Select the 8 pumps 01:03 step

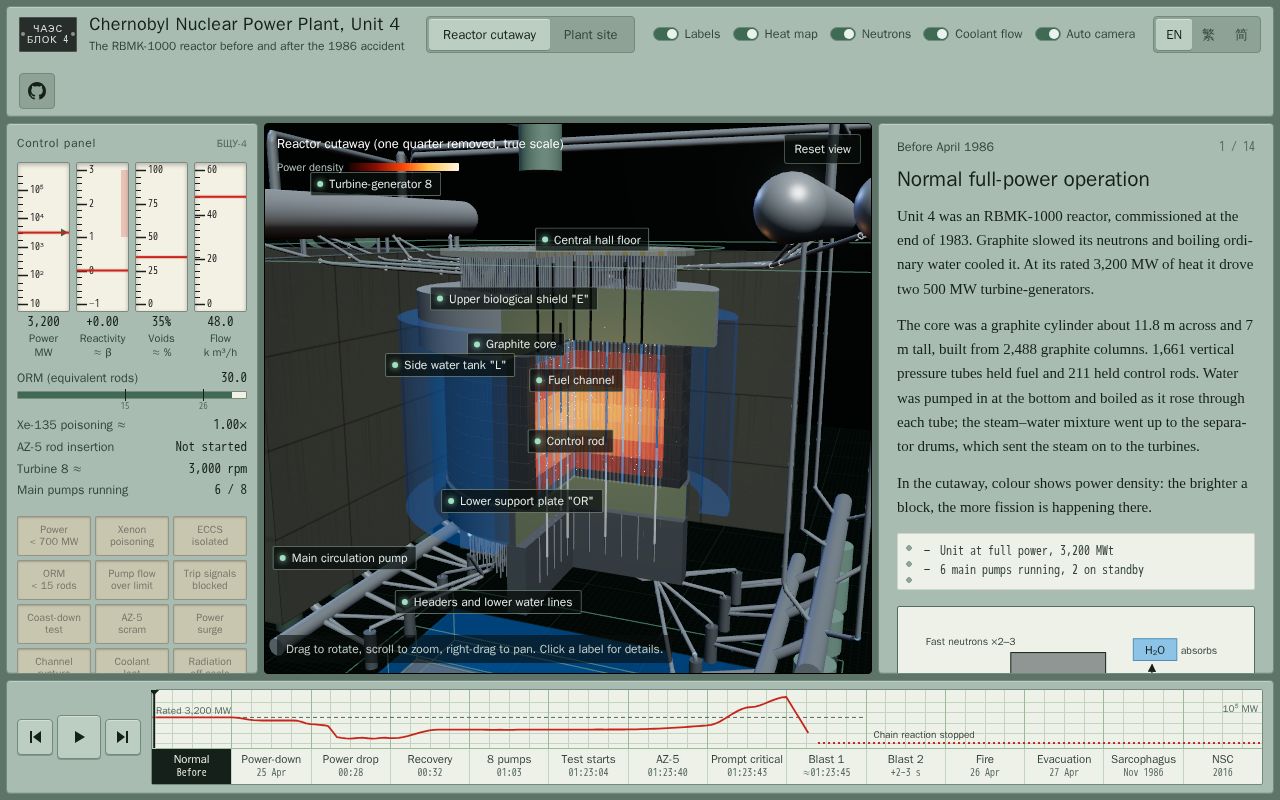click(x=509, y=766)
